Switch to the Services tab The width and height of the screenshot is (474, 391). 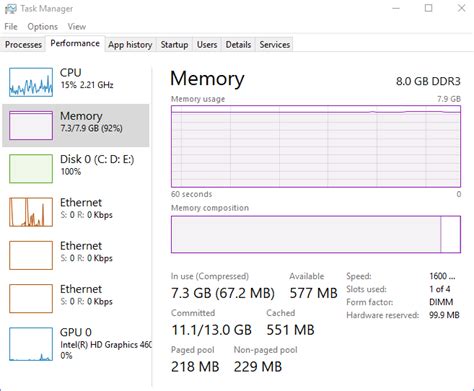[x=275, y=45]
